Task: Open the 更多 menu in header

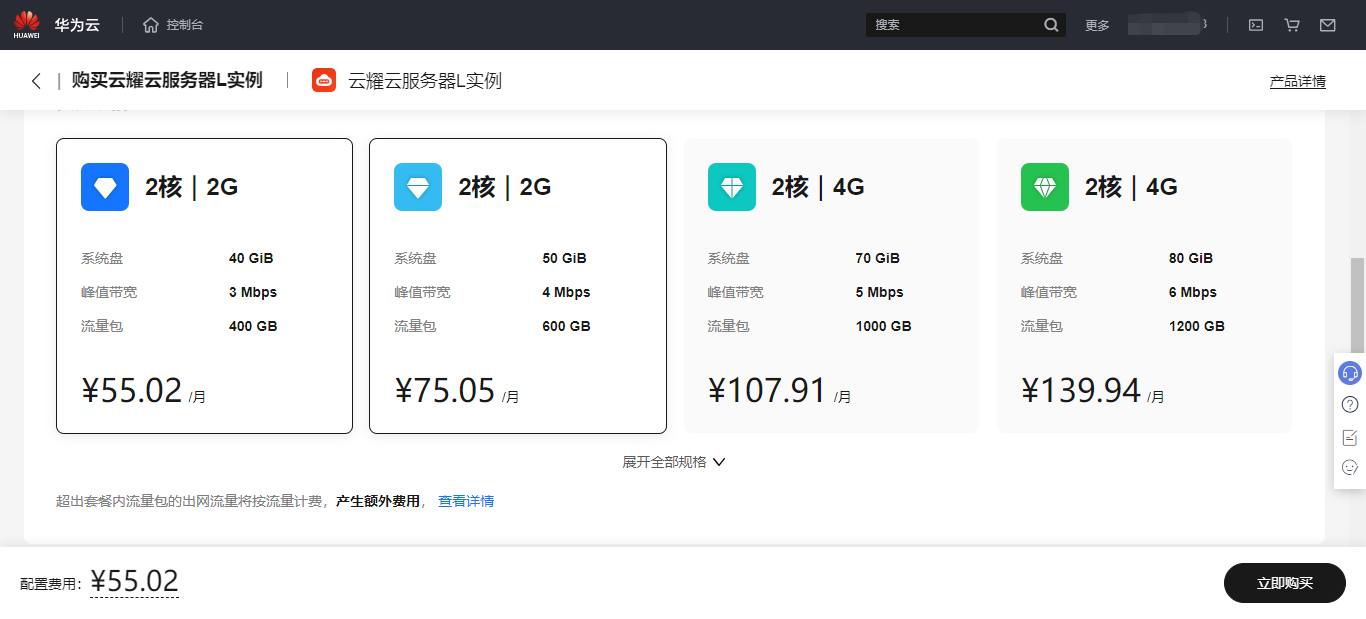Action: (1097, 25)
